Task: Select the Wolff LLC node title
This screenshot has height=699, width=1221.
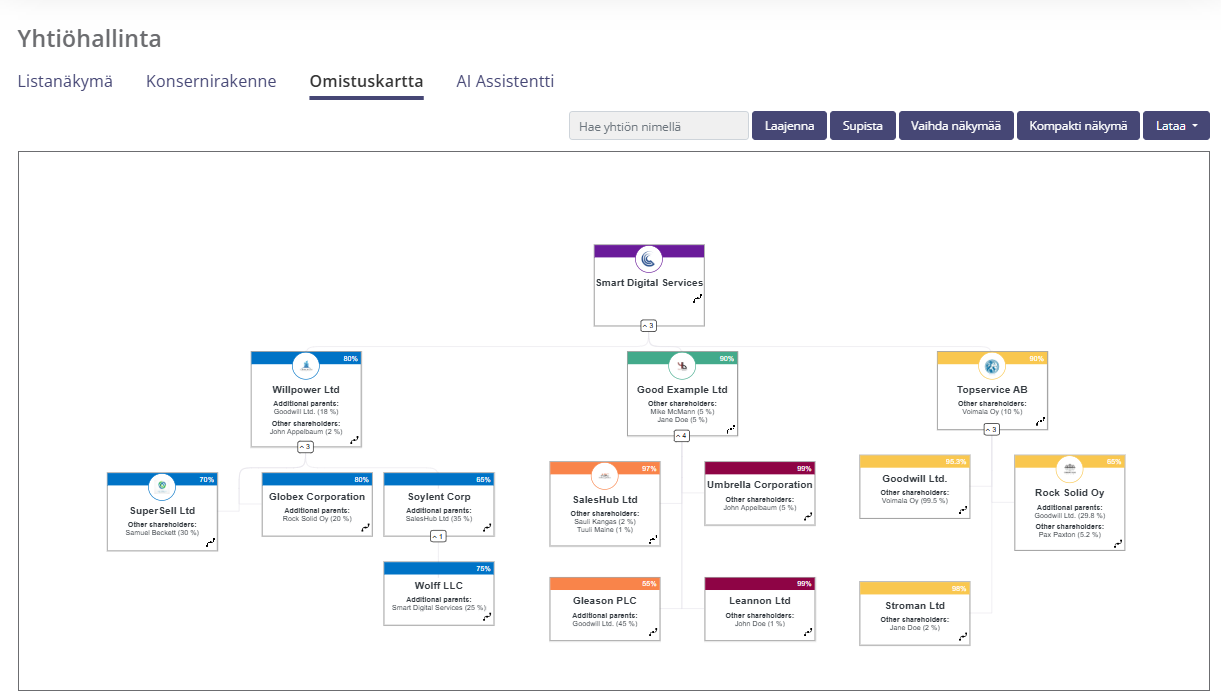Action: tap(439, 586)
